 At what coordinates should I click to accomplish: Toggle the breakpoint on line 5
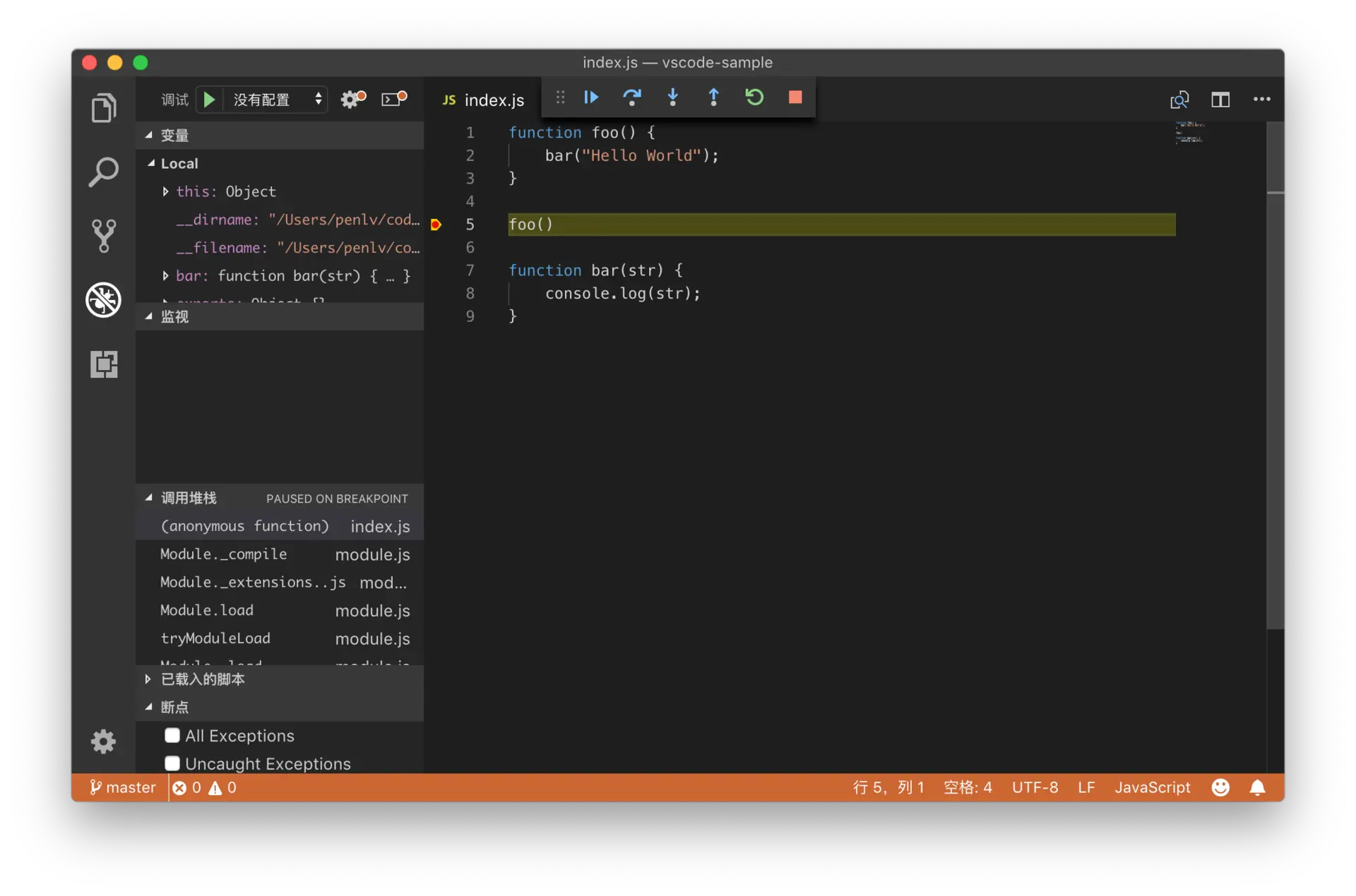[436, 225]
